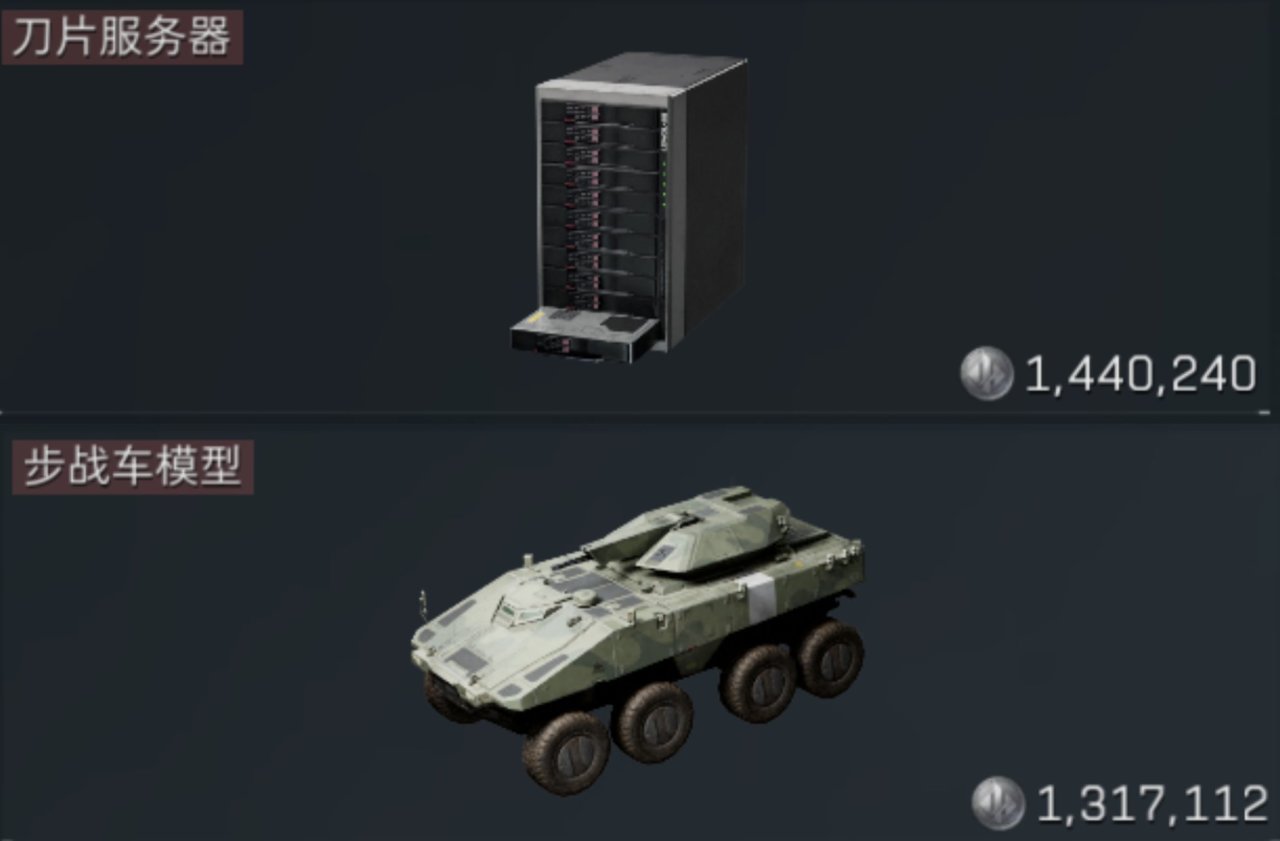The height and width of the screenshot is (841, 1280).
Task: Click the 1,317,112 price value
Action: pos(1152,804)
